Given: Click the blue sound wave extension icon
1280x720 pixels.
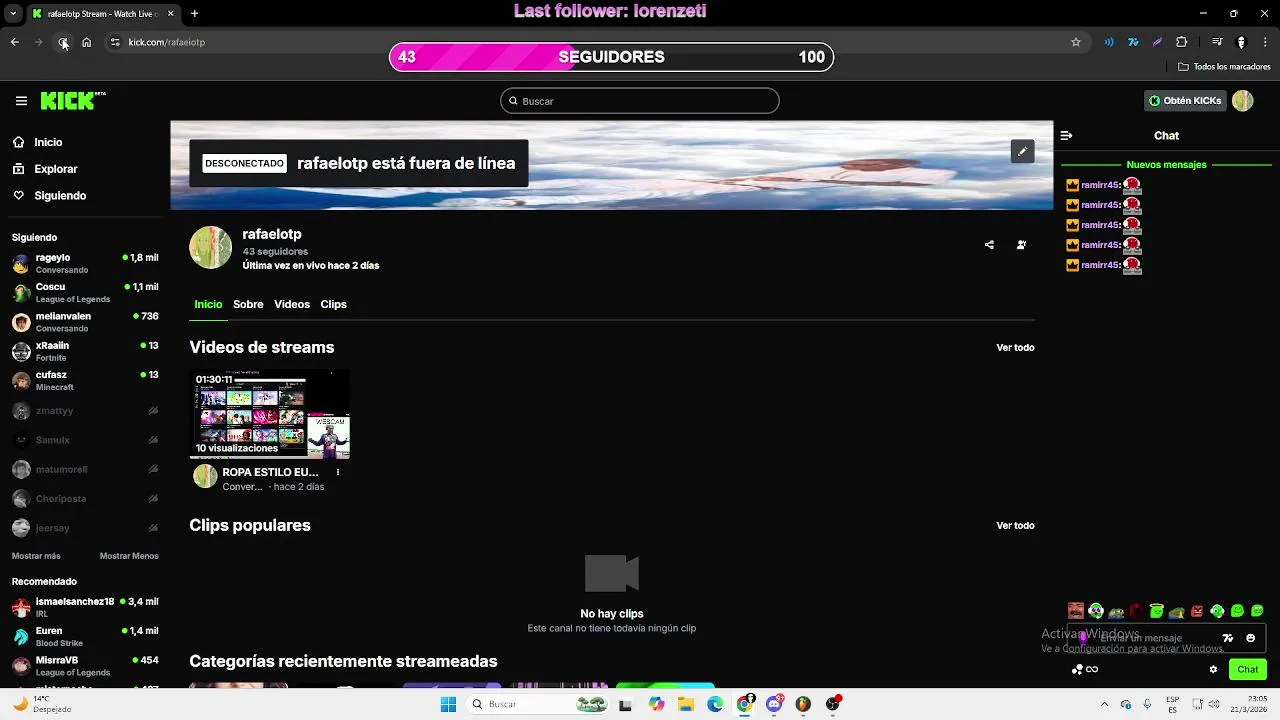Looking at the screenshot, I should pos(1109,42).
